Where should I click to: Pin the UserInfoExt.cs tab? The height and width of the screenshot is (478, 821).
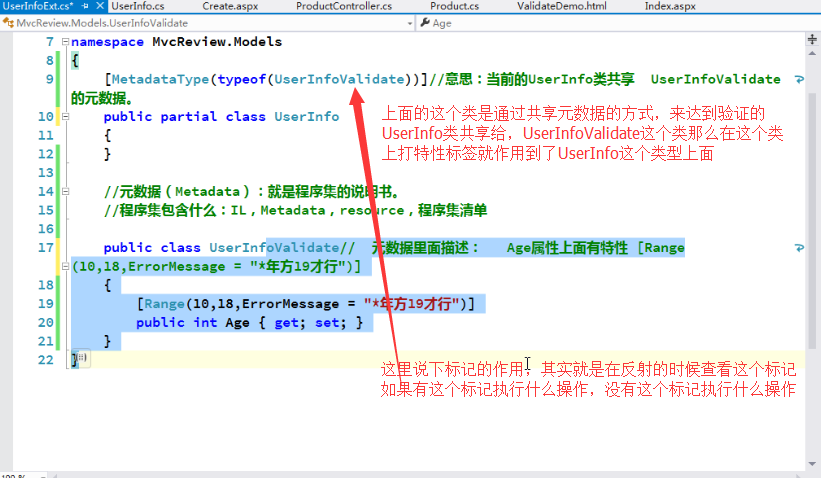[85, 6]
